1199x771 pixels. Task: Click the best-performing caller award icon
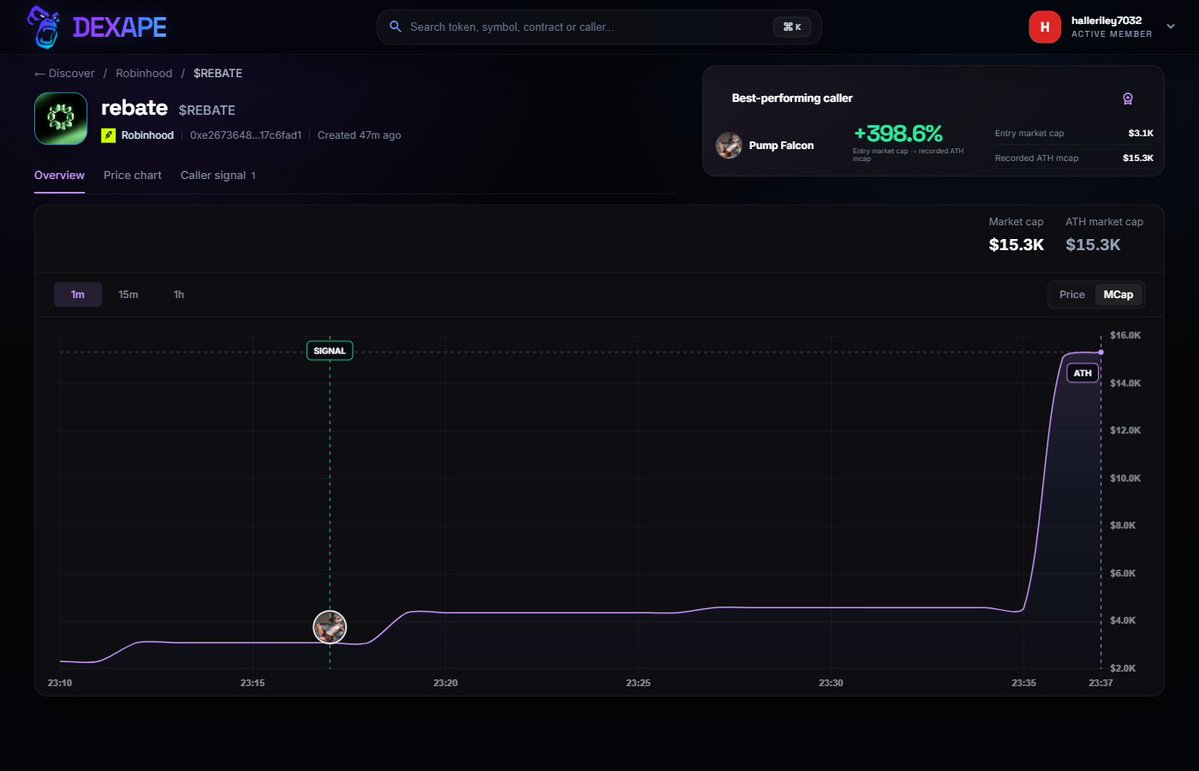(1127, 99)
